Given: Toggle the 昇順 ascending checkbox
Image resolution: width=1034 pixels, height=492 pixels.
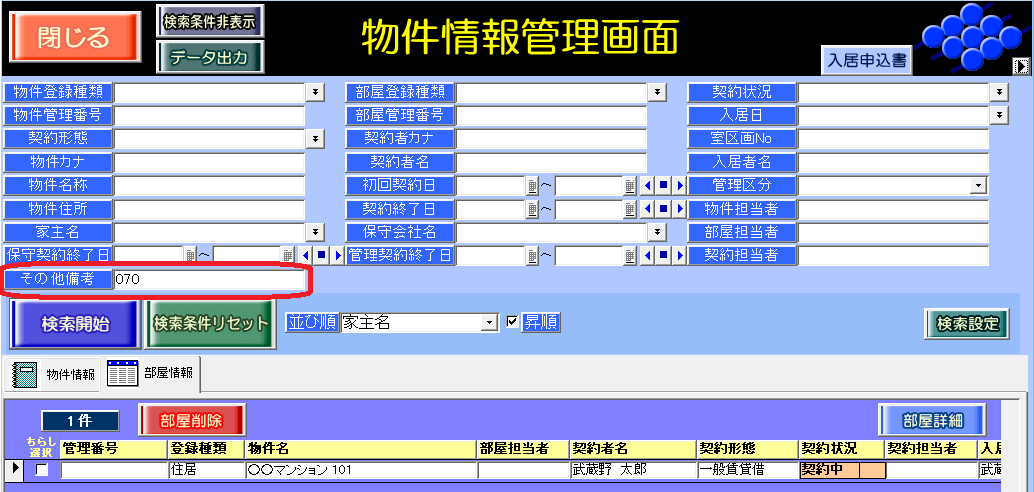Looking at the screenshot, I should tap(513, 322).
